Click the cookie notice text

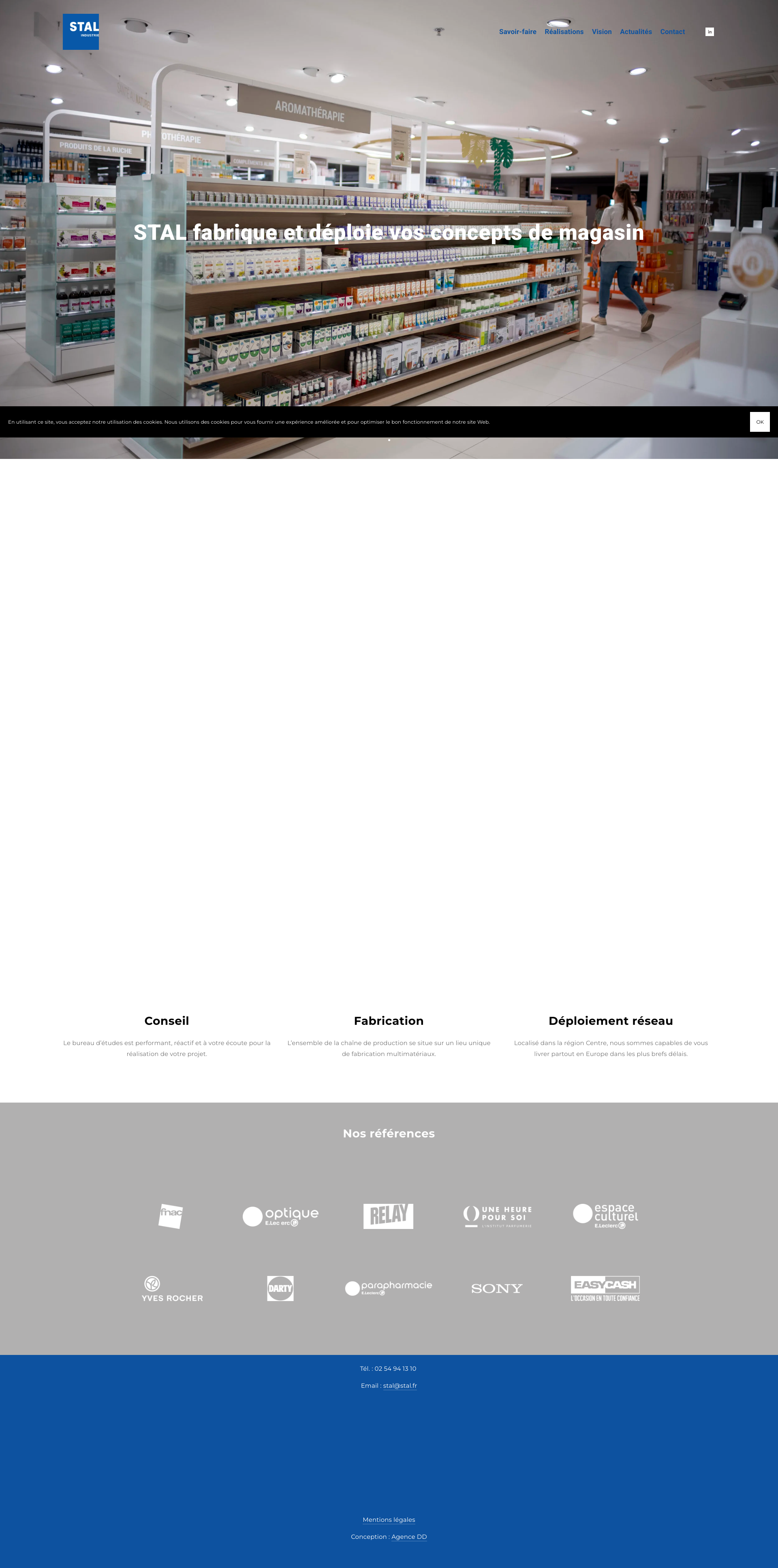point(248,422)
